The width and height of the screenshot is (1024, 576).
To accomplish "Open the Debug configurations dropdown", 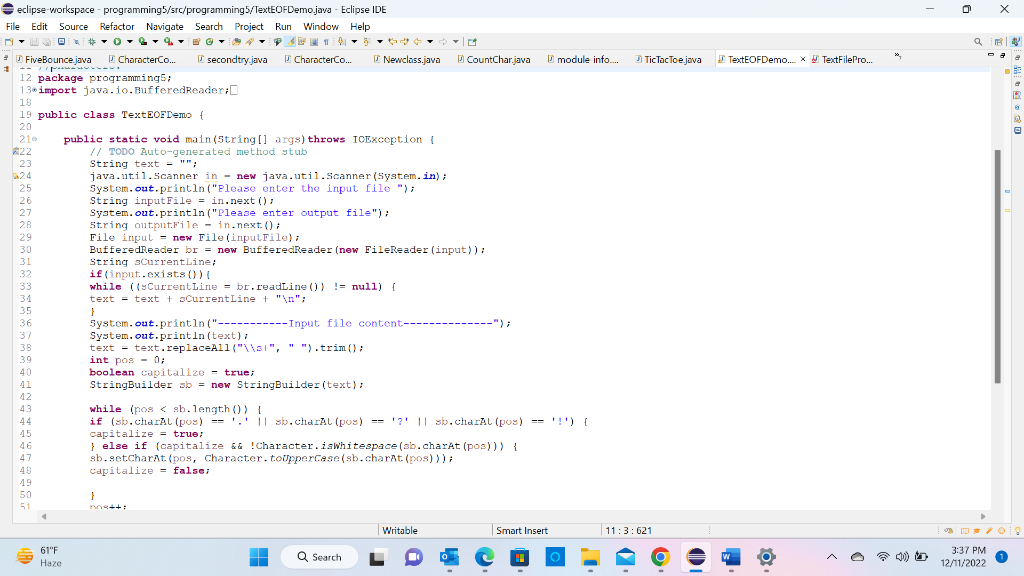I will coord(104,42).
